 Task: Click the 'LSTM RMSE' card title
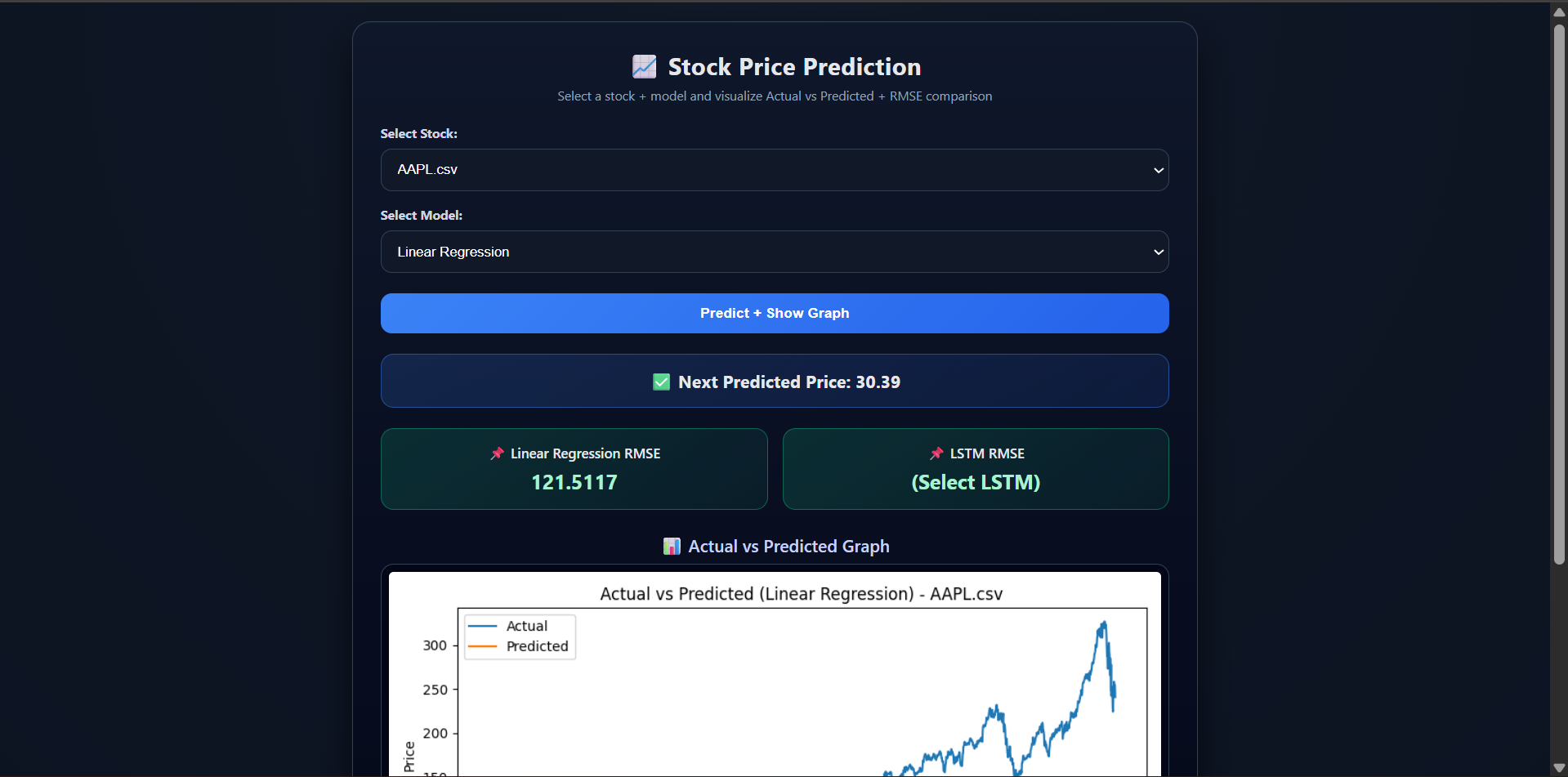[987, 453]
